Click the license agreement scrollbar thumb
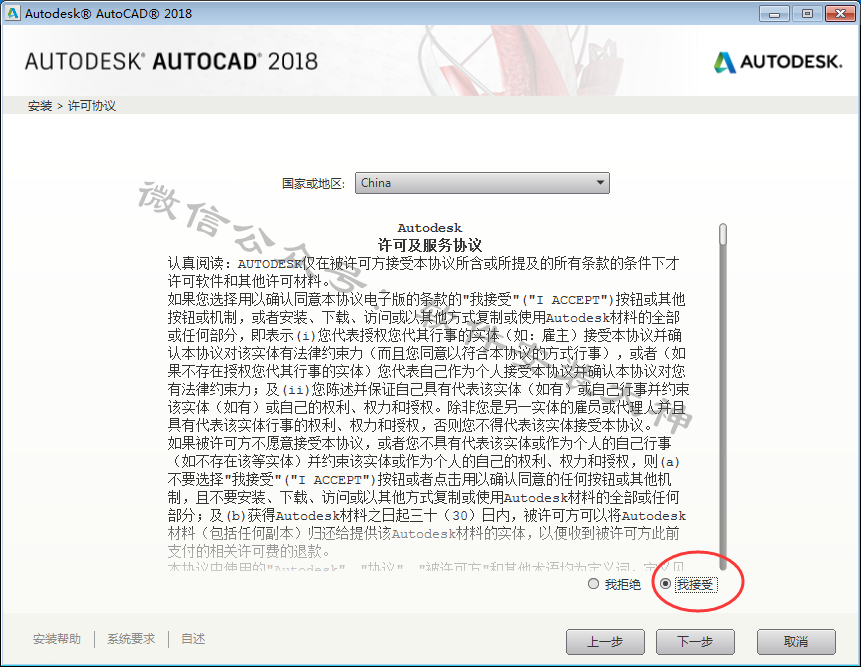This screenshot has height=667, width=861. pos(723,234)
